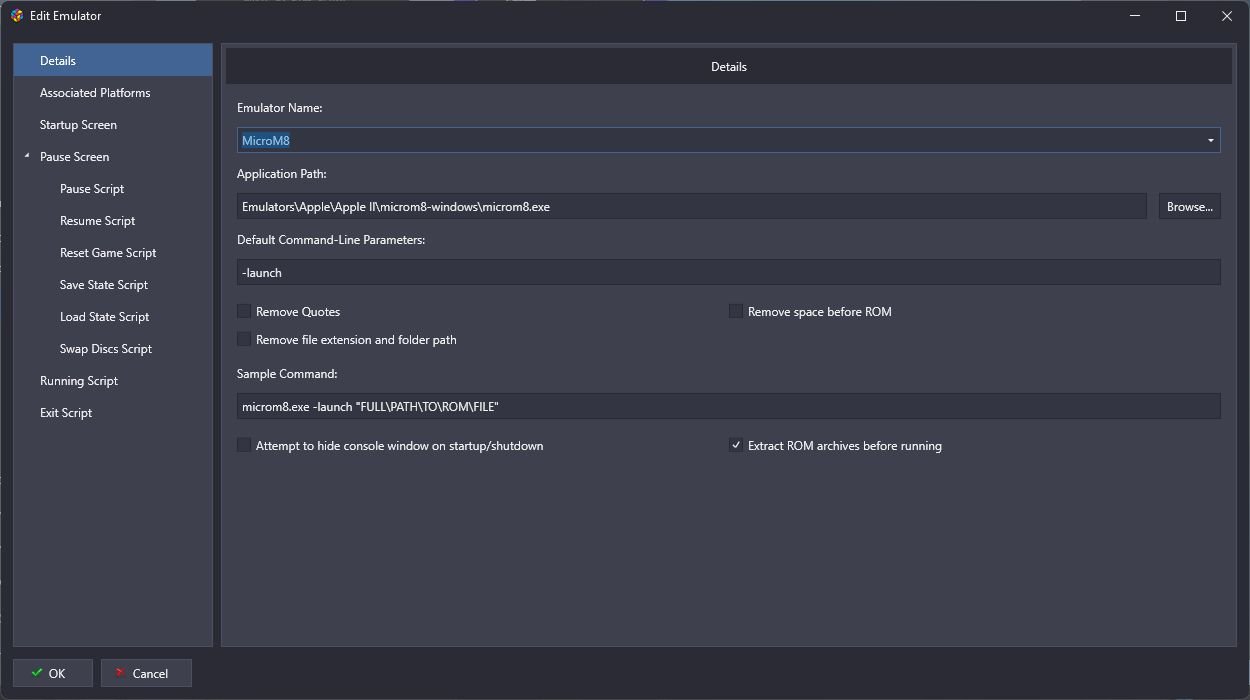Click the Default Command-Line Parameters field
This screenshot has height=700, width=1250.
729,272
